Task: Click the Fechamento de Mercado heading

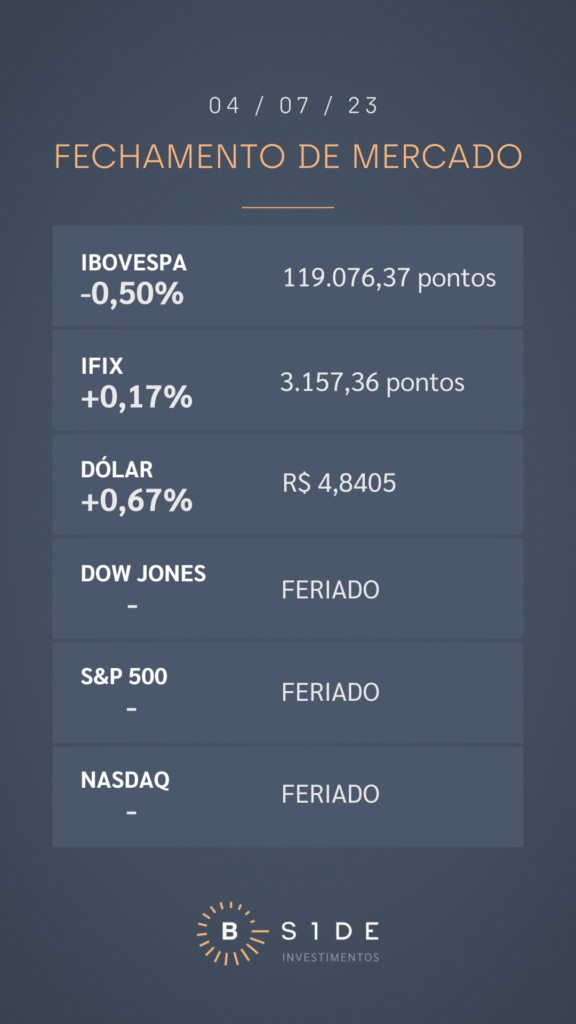Action: pos(288,156)
